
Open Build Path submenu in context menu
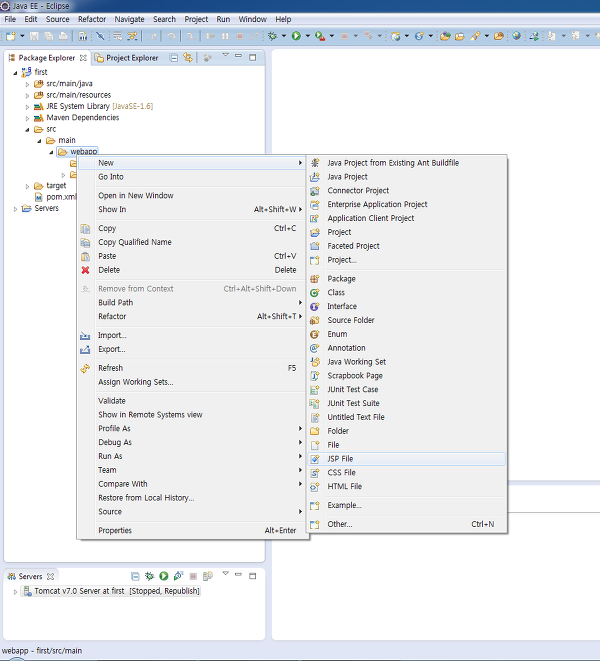click(x=192, y=302)
